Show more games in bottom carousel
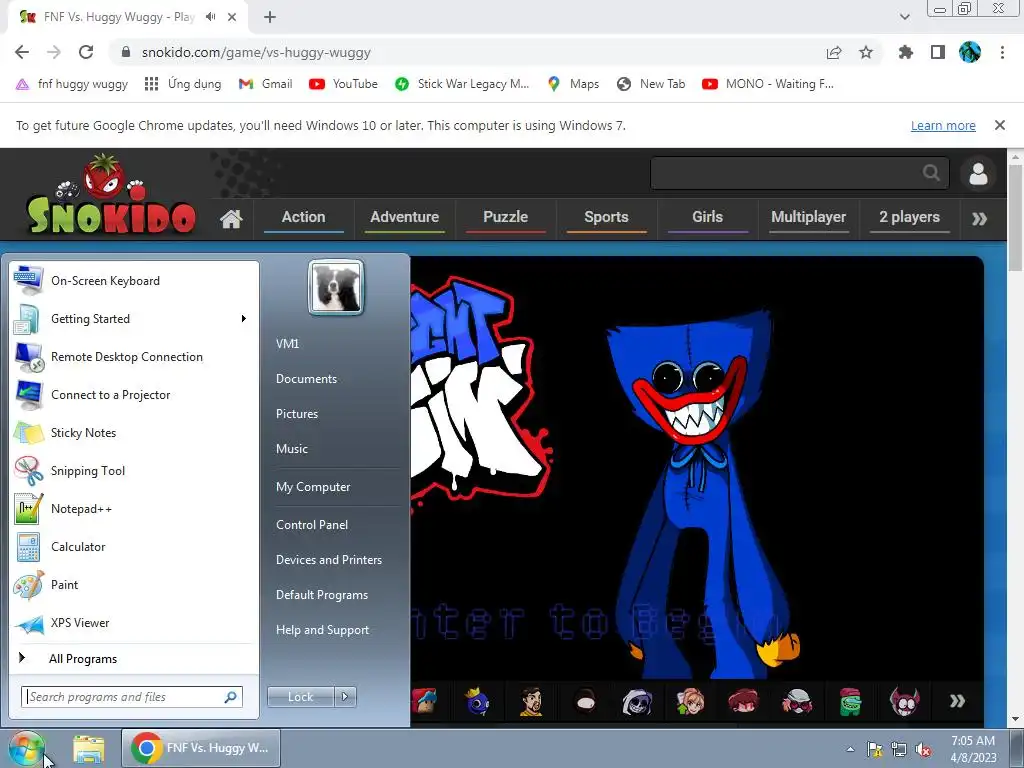The image size is (1024, 768). pos(957,701)
